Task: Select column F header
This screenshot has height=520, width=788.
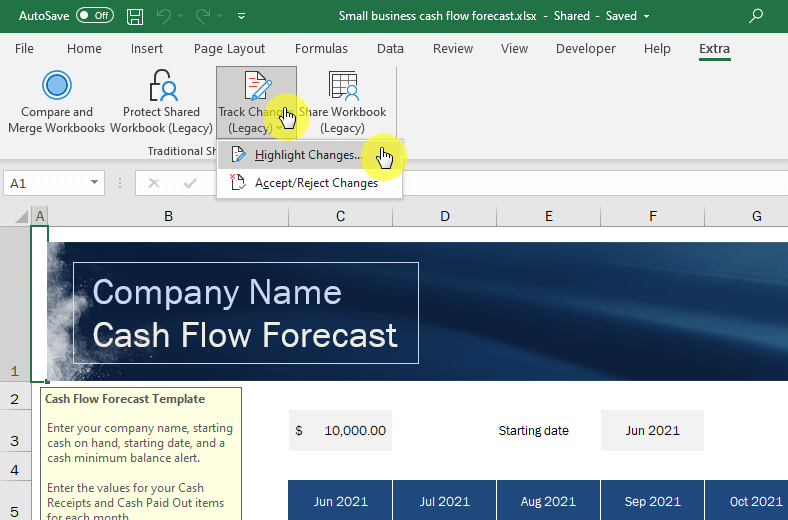Action: click(x=652, y=217)
